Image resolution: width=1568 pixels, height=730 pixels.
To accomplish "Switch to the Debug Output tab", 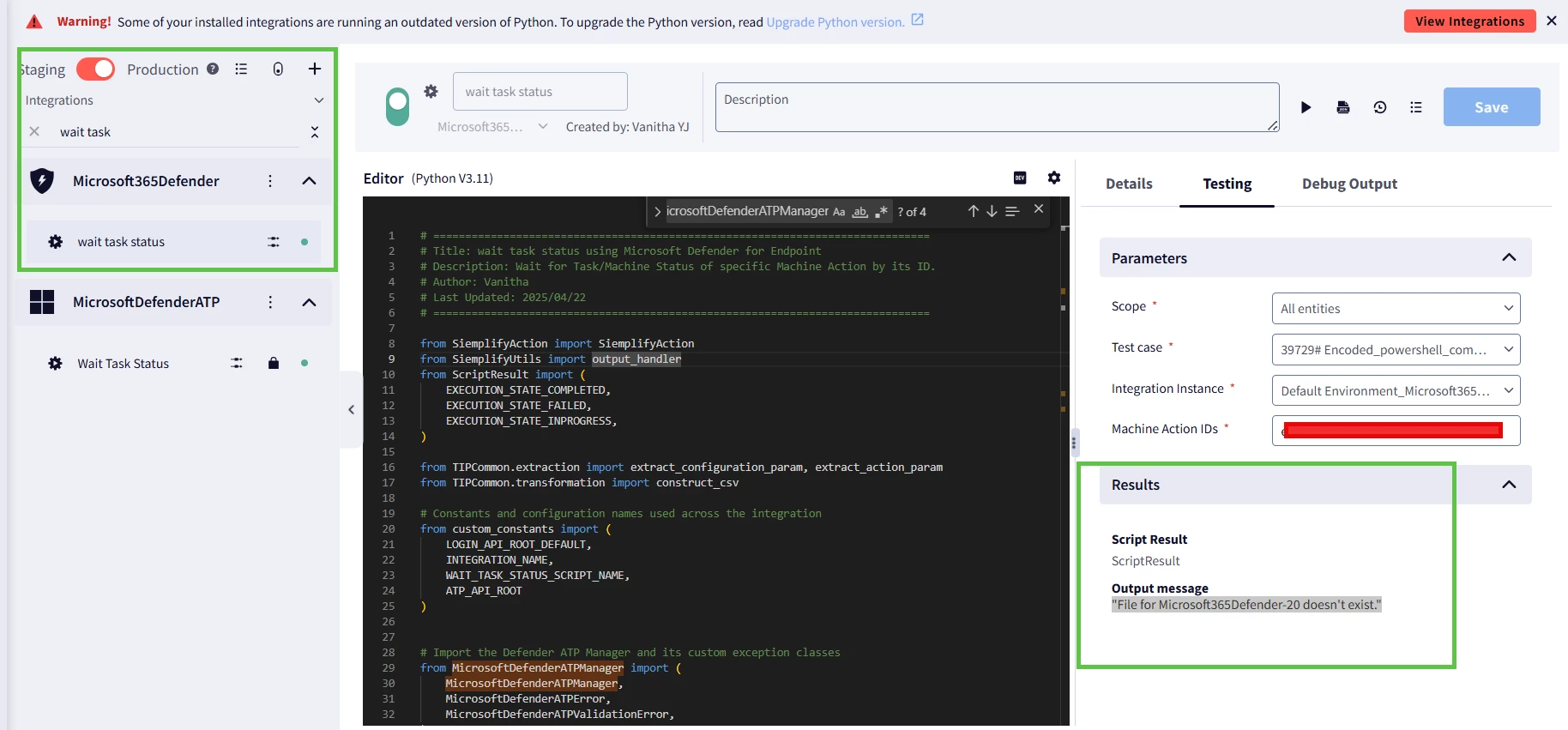I will coord(1349,184).
